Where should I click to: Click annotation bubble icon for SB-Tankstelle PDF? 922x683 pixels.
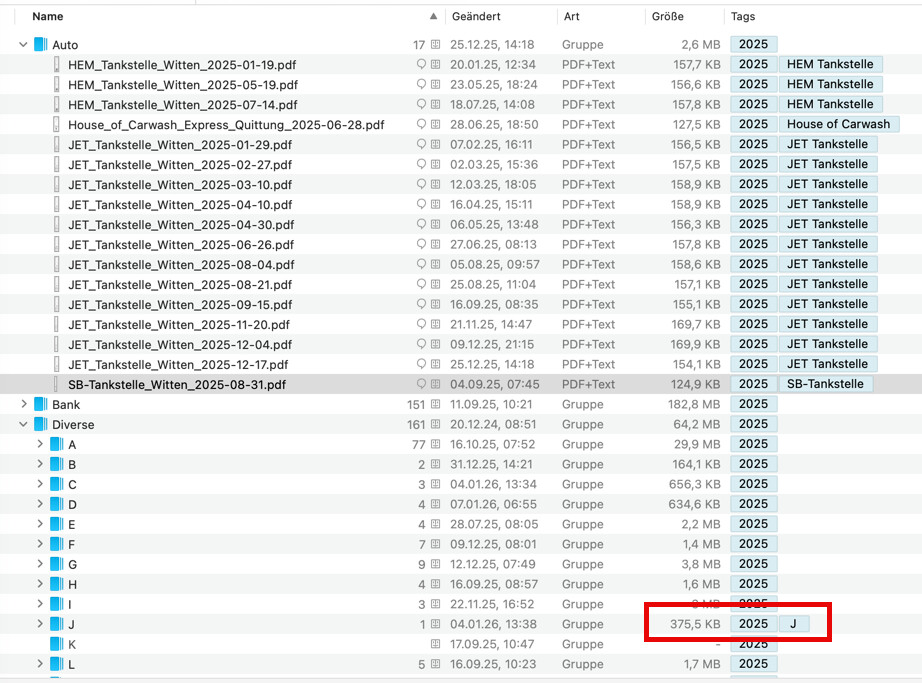point(421,385)
